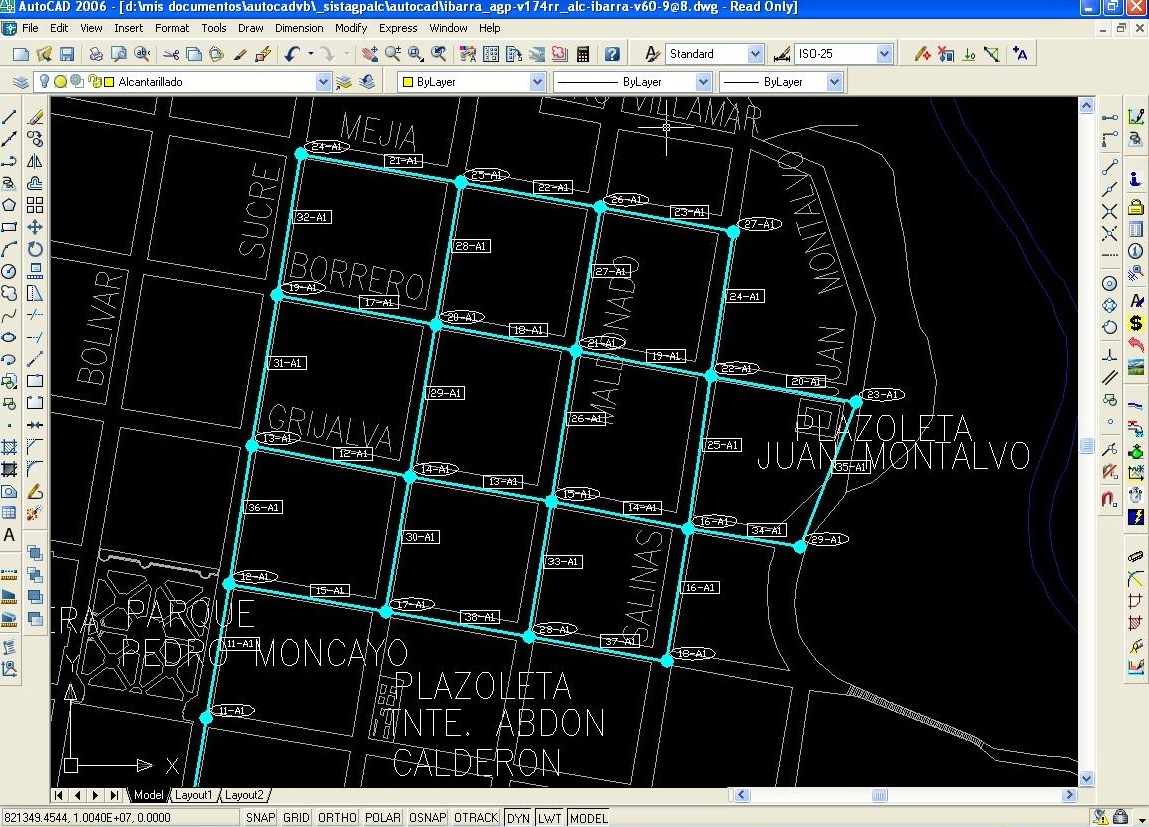Viewport: 1149px width, 827px height.
Task: Click the Undo arrow icon
Action: [x=292, y=54]
